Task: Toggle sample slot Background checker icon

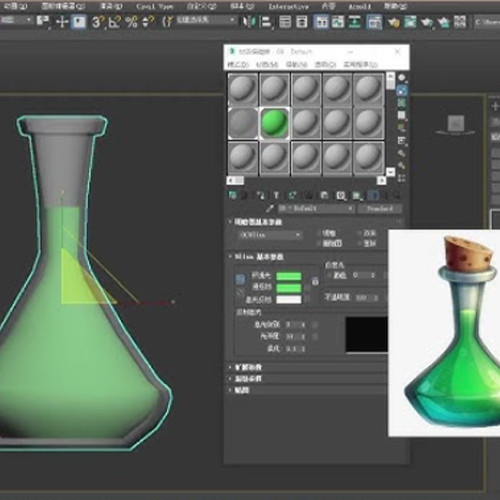Action: (x=402, y=103)
